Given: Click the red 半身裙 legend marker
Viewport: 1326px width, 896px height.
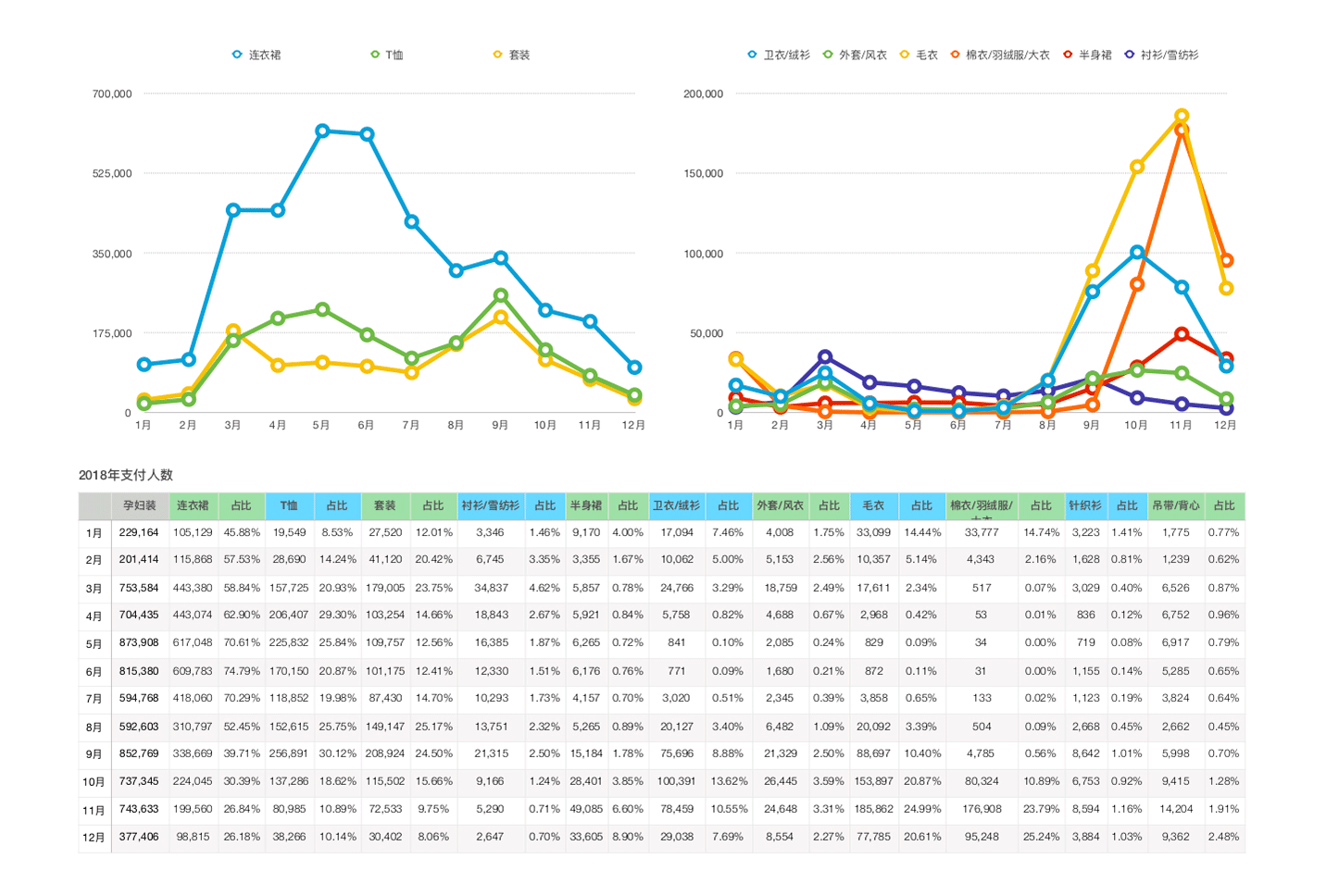Looking at the screenshot, I should (1068, 55).
